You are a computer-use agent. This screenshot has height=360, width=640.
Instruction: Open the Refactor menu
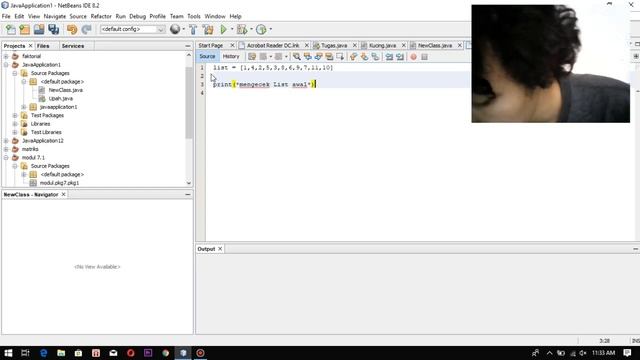[x=101, y=16]
